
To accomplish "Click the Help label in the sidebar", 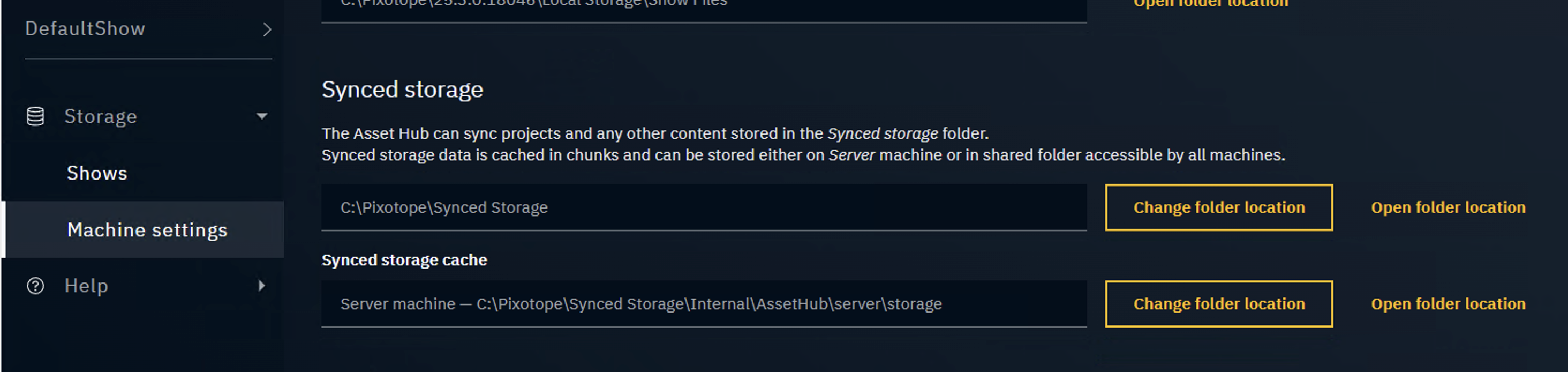I will click(x=86, y=285).
